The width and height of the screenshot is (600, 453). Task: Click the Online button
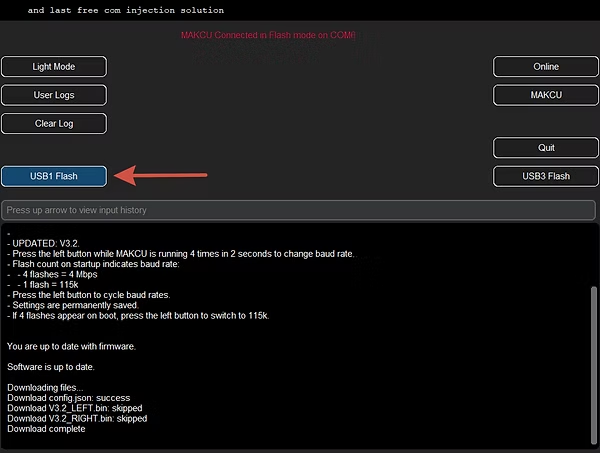(x=546, y=67)
